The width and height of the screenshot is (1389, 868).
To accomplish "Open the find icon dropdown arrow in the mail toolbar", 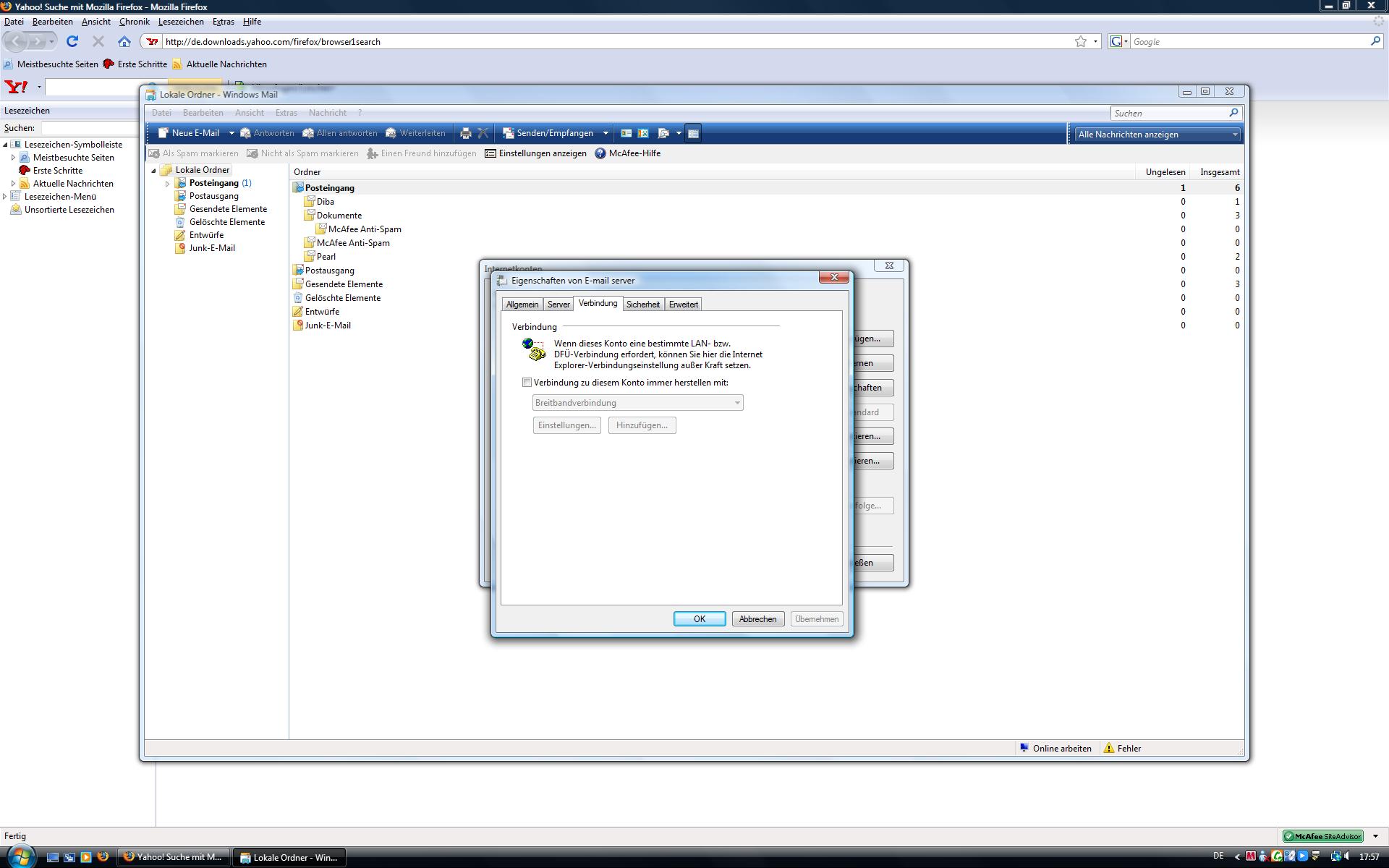I will pyautogui.click(x=679, y=133).
